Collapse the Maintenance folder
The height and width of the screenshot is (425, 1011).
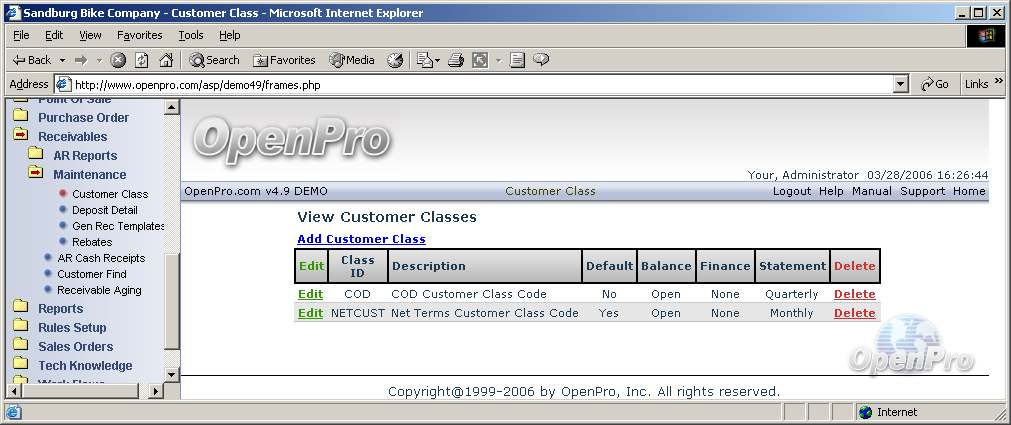(x=36, y=174)
